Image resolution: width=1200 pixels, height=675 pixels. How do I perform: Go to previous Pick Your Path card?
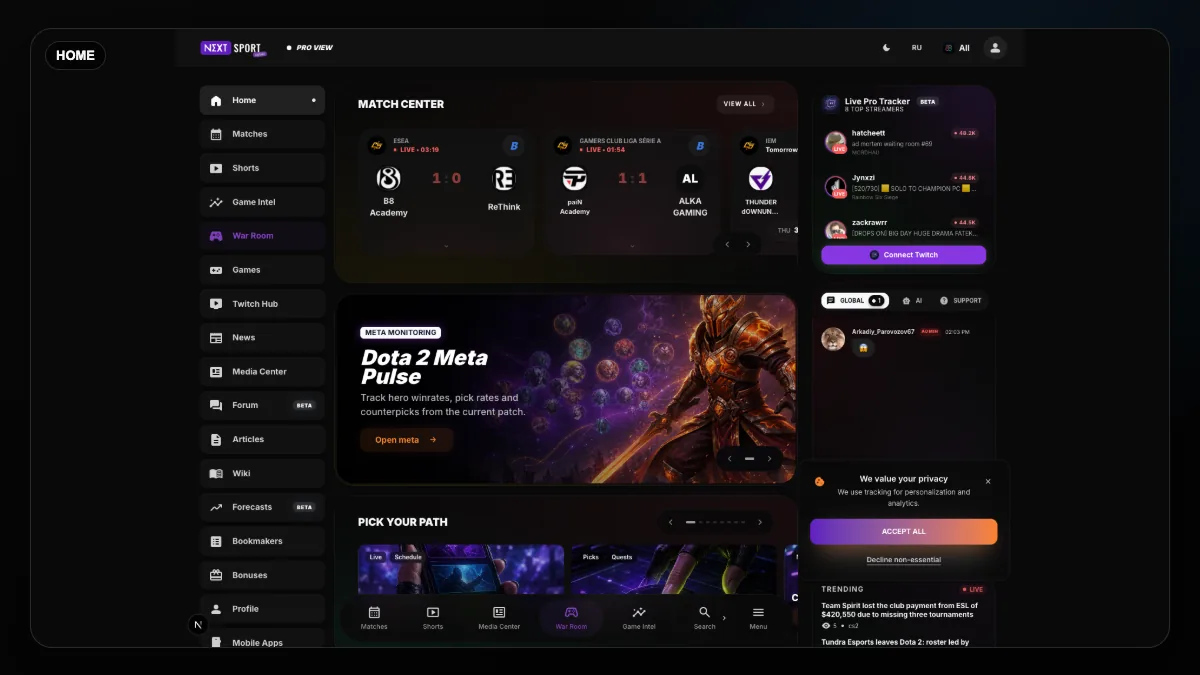671,522
